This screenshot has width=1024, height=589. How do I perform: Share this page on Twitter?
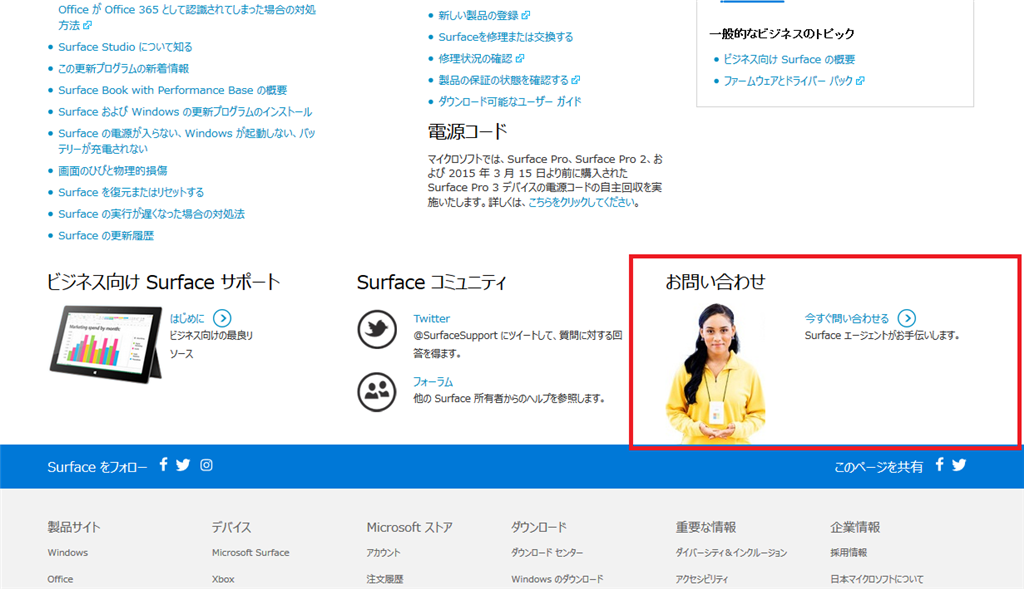coord(959,465)
